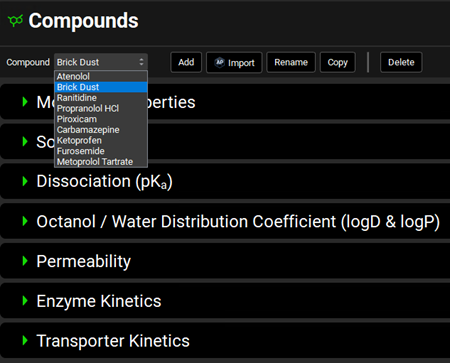
Task: Click the AP icon on Import button
Action: coord(219,62)
